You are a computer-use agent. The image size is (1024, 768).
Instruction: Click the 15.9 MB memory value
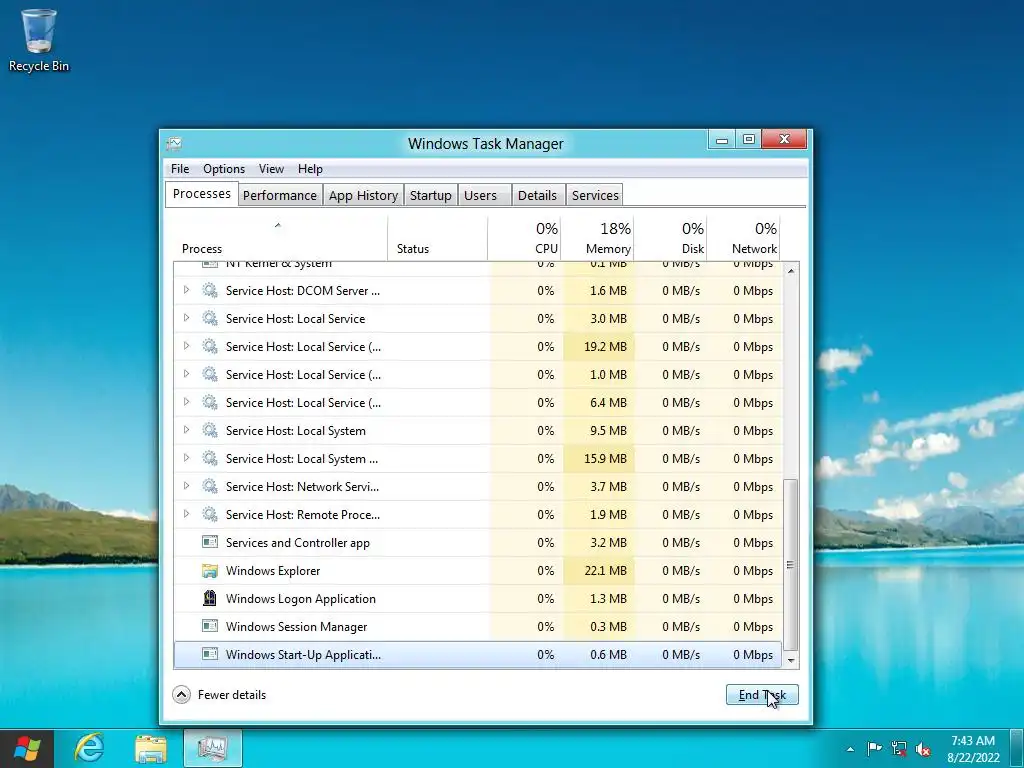point(605,458)
